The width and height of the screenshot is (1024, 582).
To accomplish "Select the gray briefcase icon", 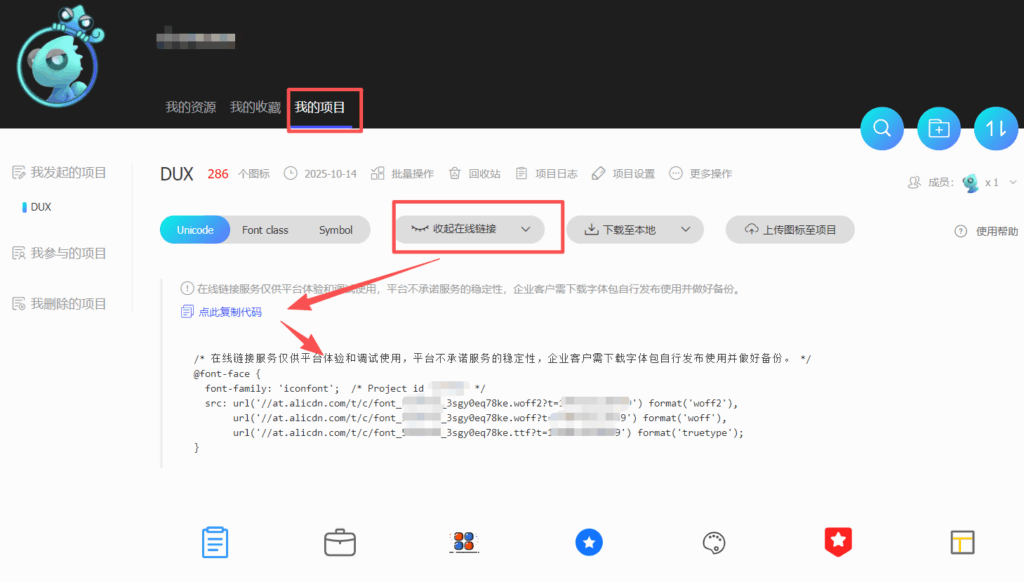I will 340,542.
